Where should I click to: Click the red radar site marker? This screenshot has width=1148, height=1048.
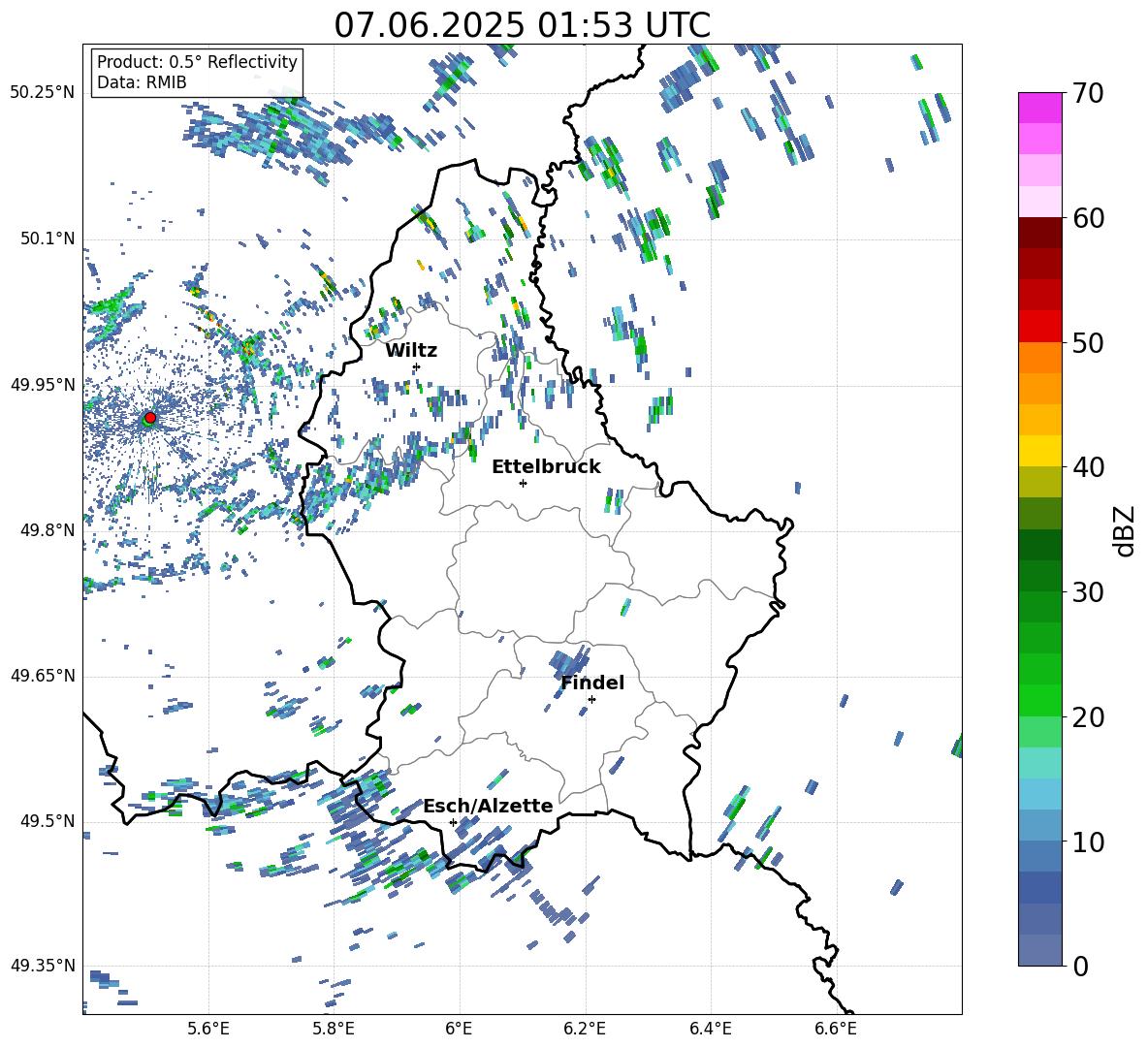pos(150,417)
